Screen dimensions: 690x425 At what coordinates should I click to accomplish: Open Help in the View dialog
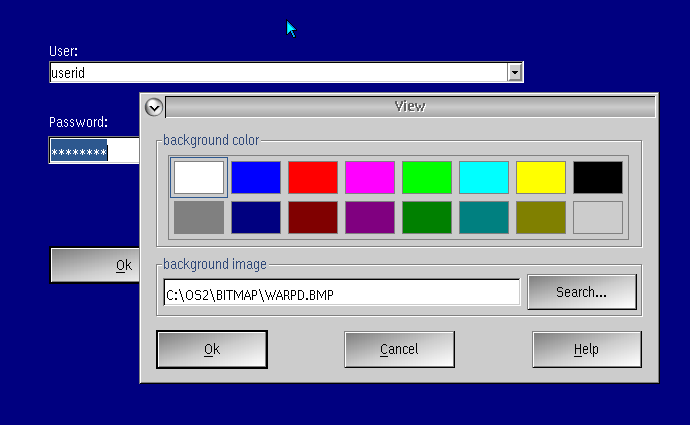587,349
